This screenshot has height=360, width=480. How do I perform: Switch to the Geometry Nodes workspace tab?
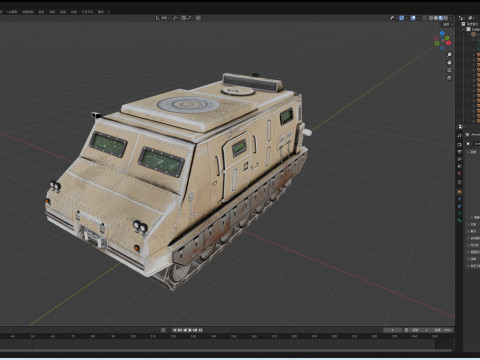pyautogui.click(x=87, y=12)
